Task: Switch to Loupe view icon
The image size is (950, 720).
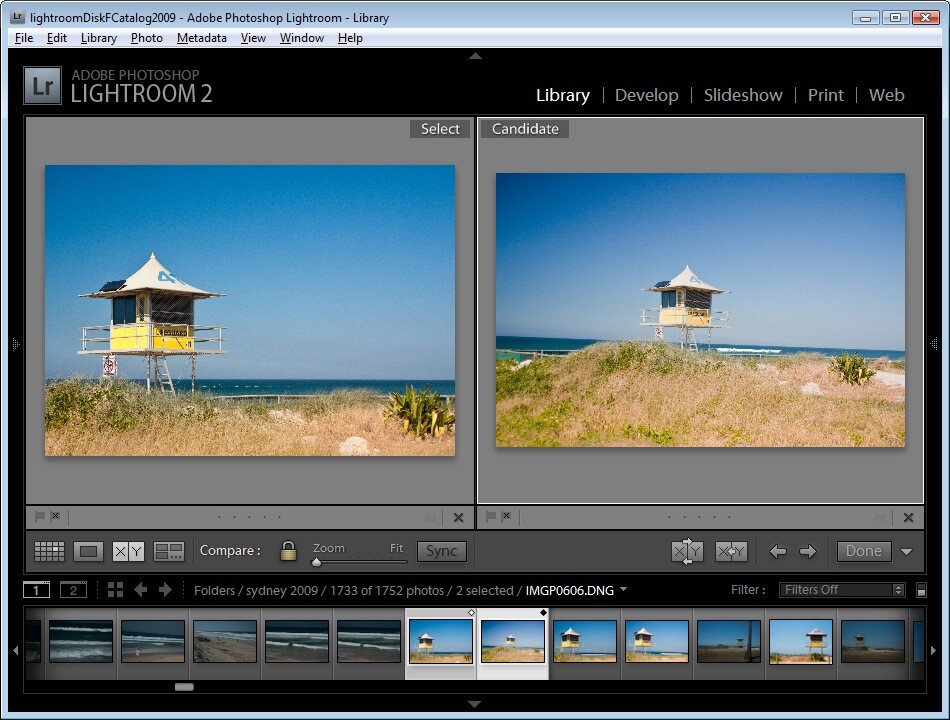Action: [x=89, y=551]
